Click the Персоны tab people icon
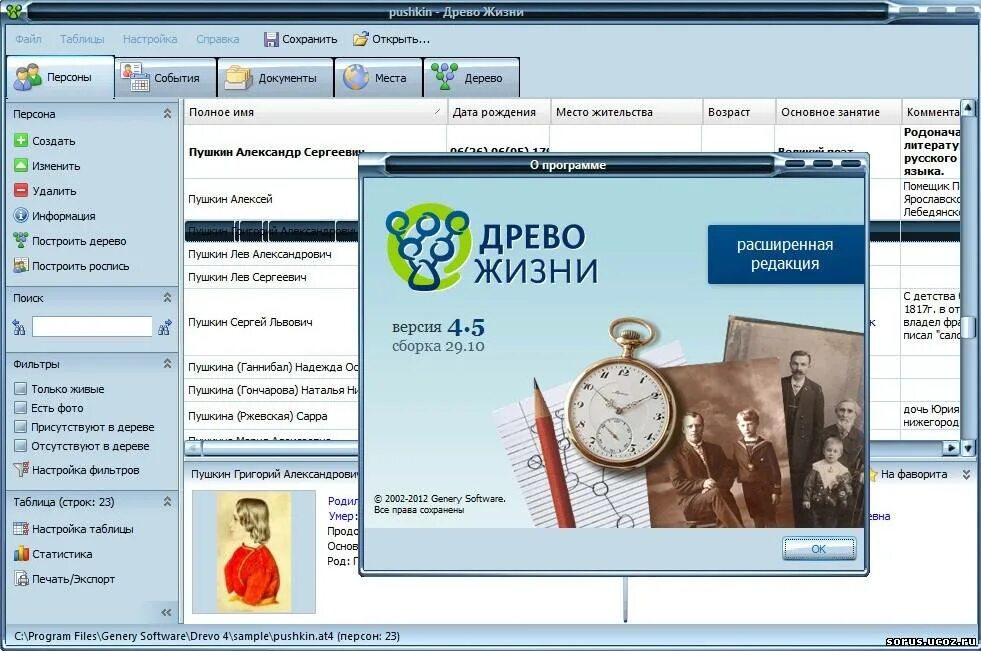 point(28,77)
